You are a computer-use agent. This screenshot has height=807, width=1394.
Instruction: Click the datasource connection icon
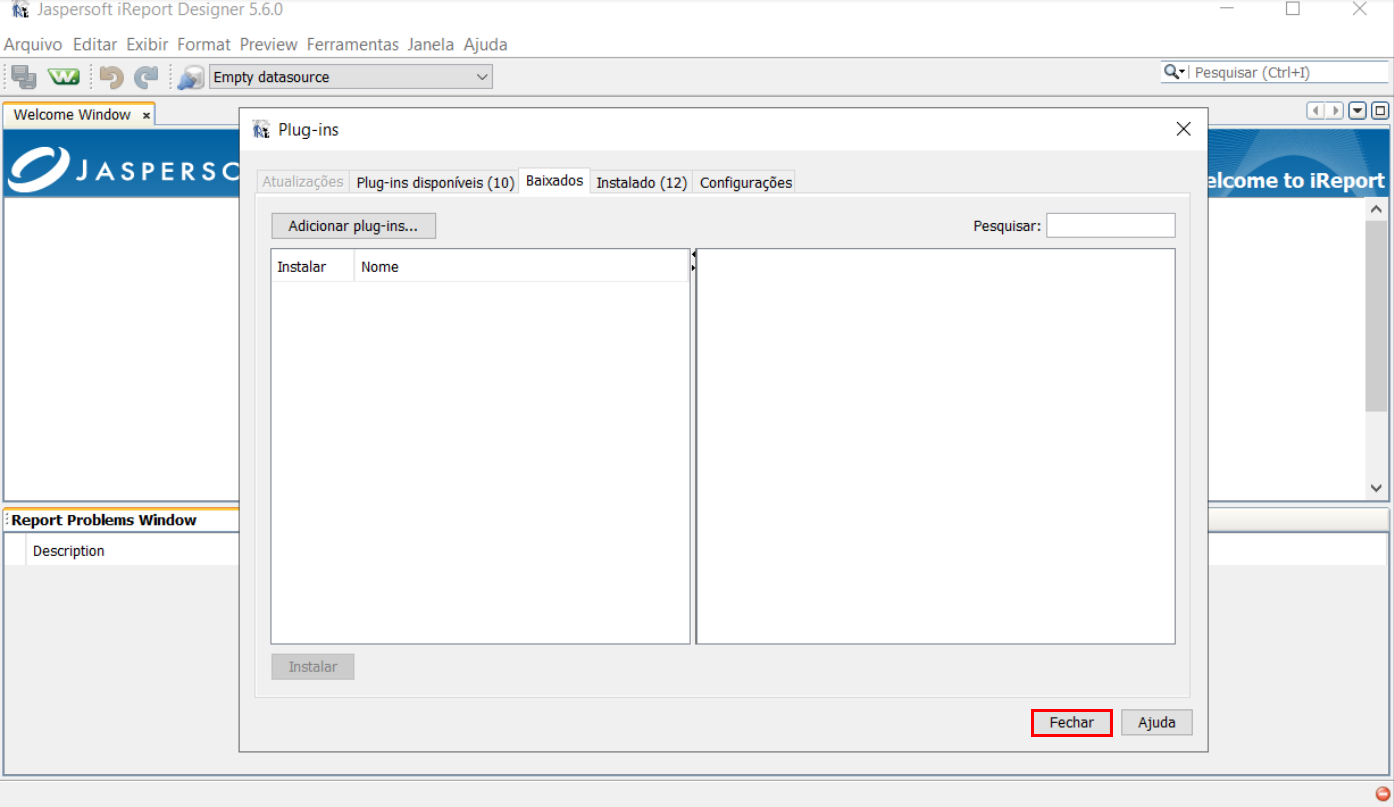(x=191, y=77)
